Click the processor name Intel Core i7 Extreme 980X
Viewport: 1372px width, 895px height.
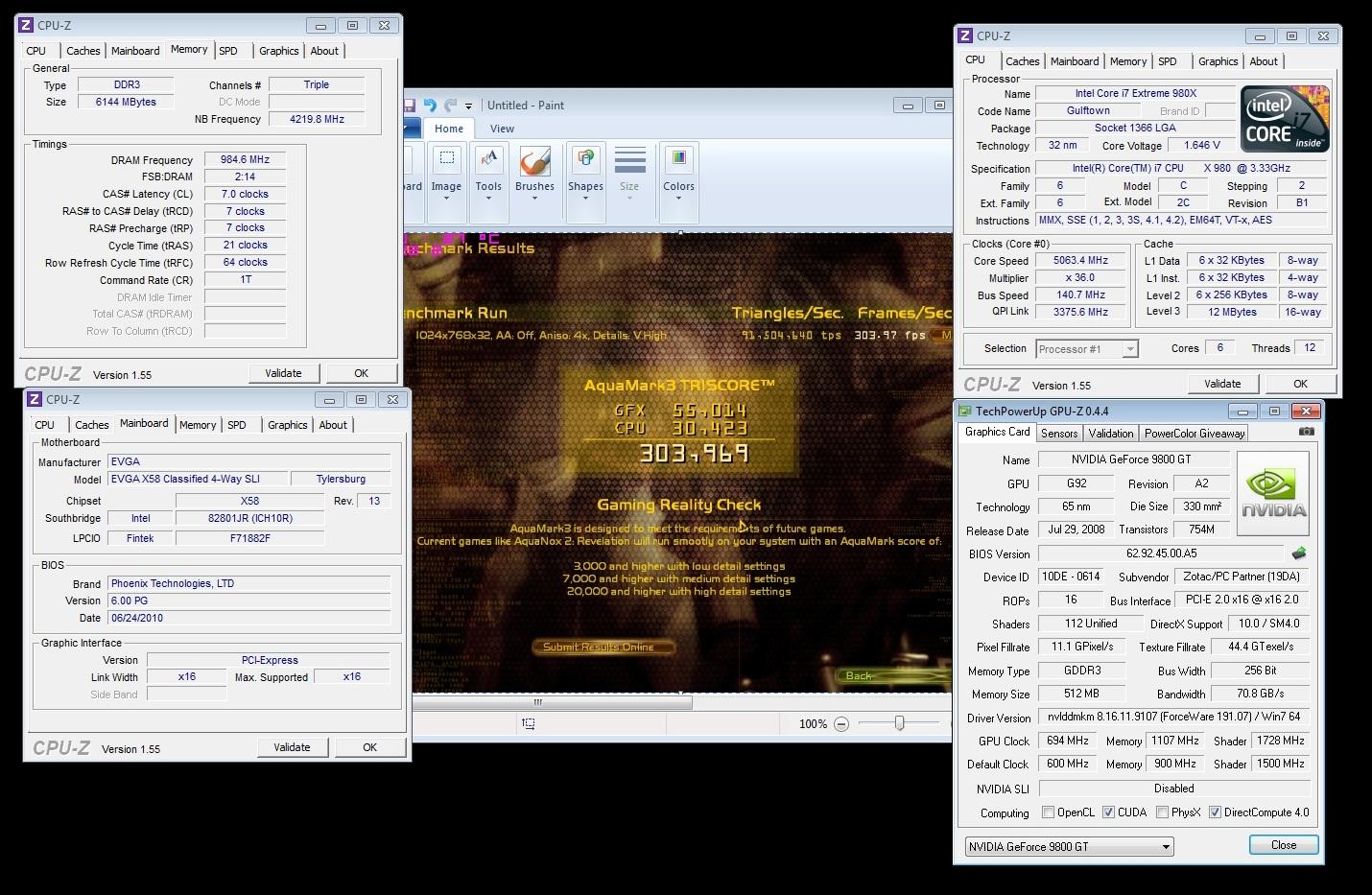1135,94
